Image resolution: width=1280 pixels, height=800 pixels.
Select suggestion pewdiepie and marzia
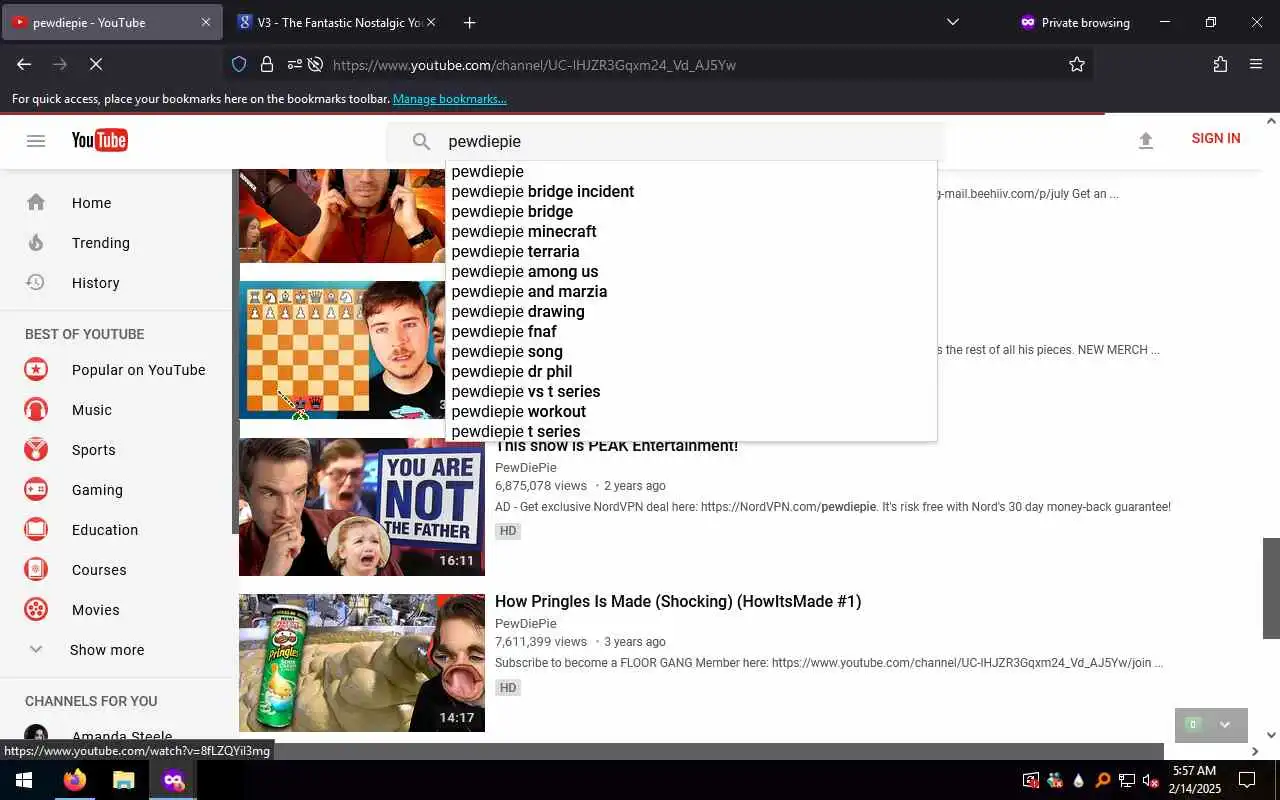(691, 292)
